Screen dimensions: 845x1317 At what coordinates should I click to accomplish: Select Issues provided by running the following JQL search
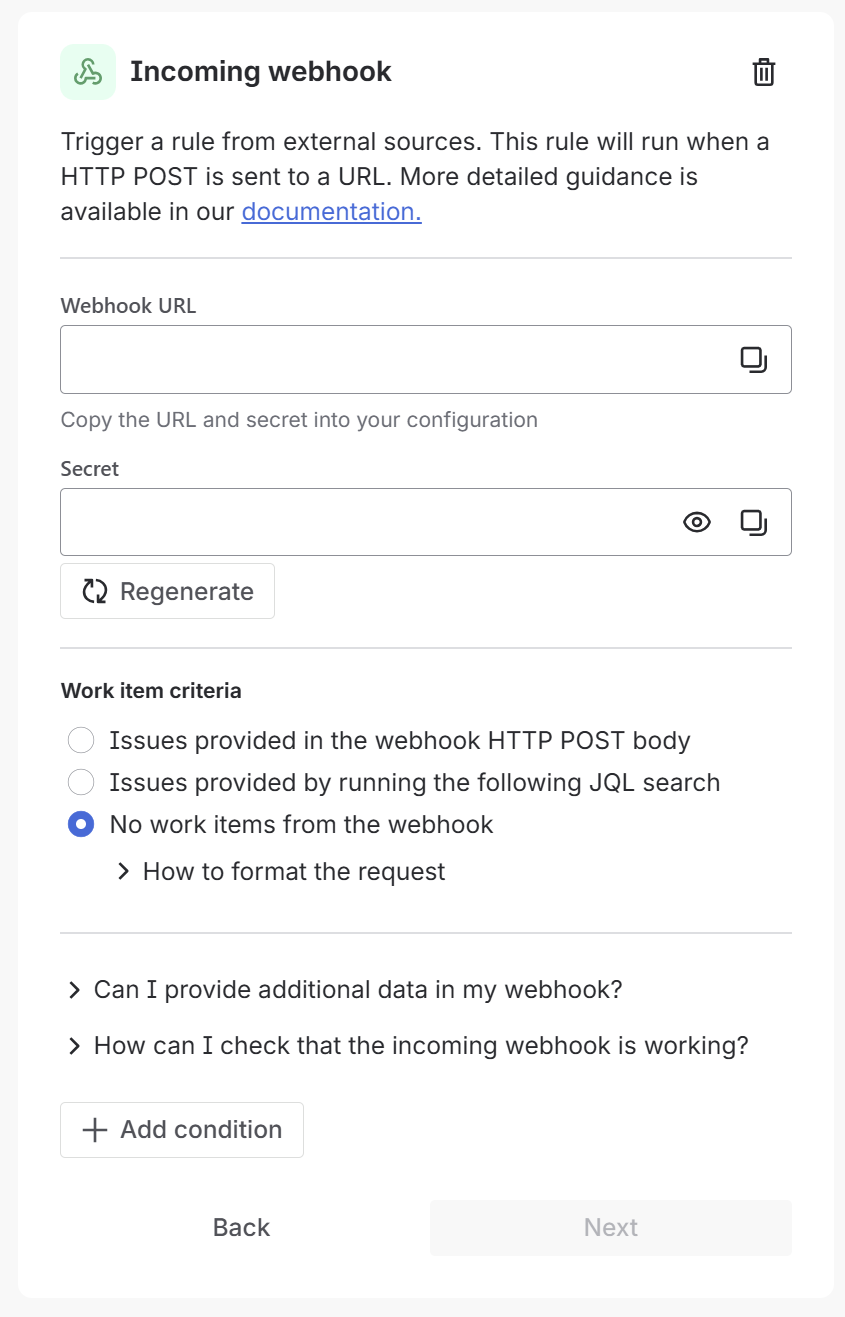pos(81,782)
